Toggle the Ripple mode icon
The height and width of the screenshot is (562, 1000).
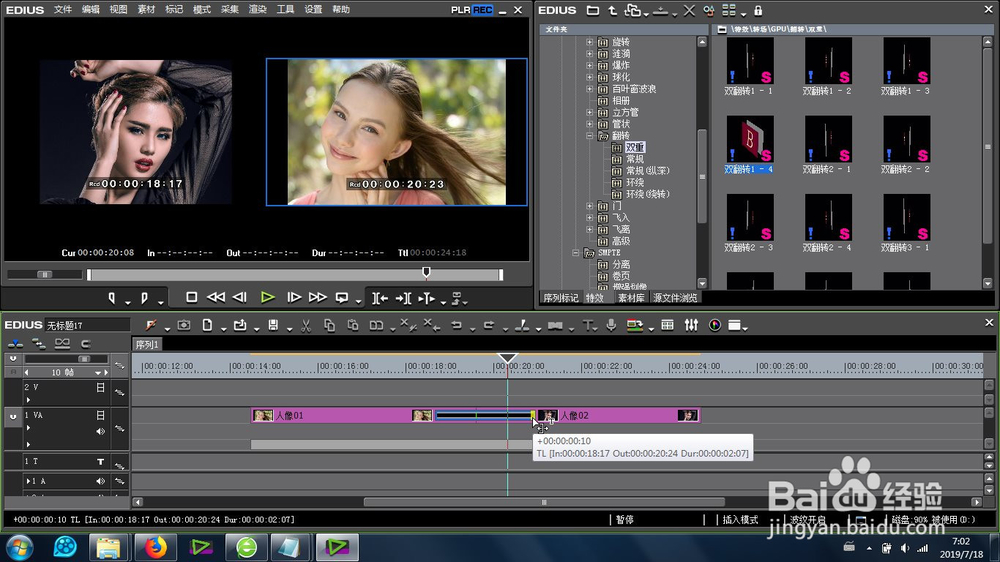click(x=39, y=344)
